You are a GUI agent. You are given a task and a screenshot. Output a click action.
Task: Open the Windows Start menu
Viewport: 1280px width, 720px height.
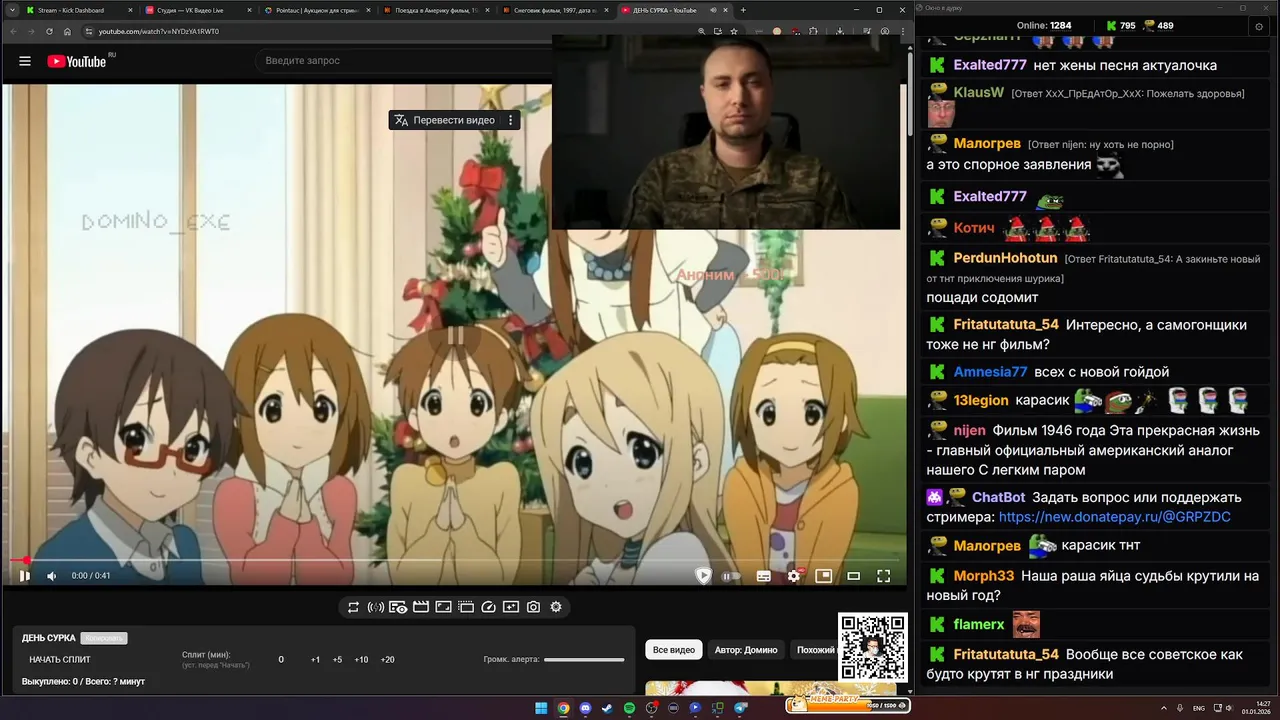541,708
